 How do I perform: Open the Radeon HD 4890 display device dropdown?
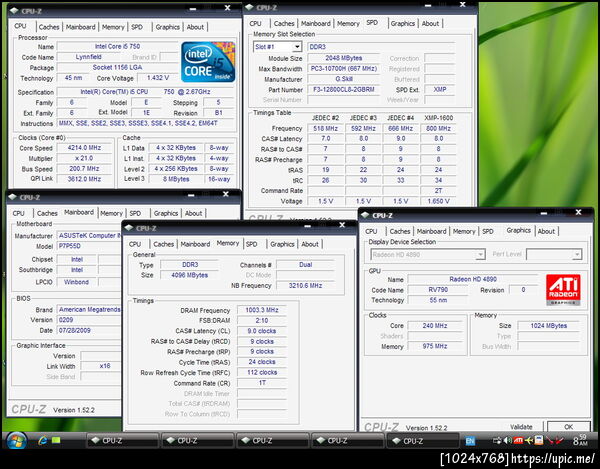tap(480, 254)
